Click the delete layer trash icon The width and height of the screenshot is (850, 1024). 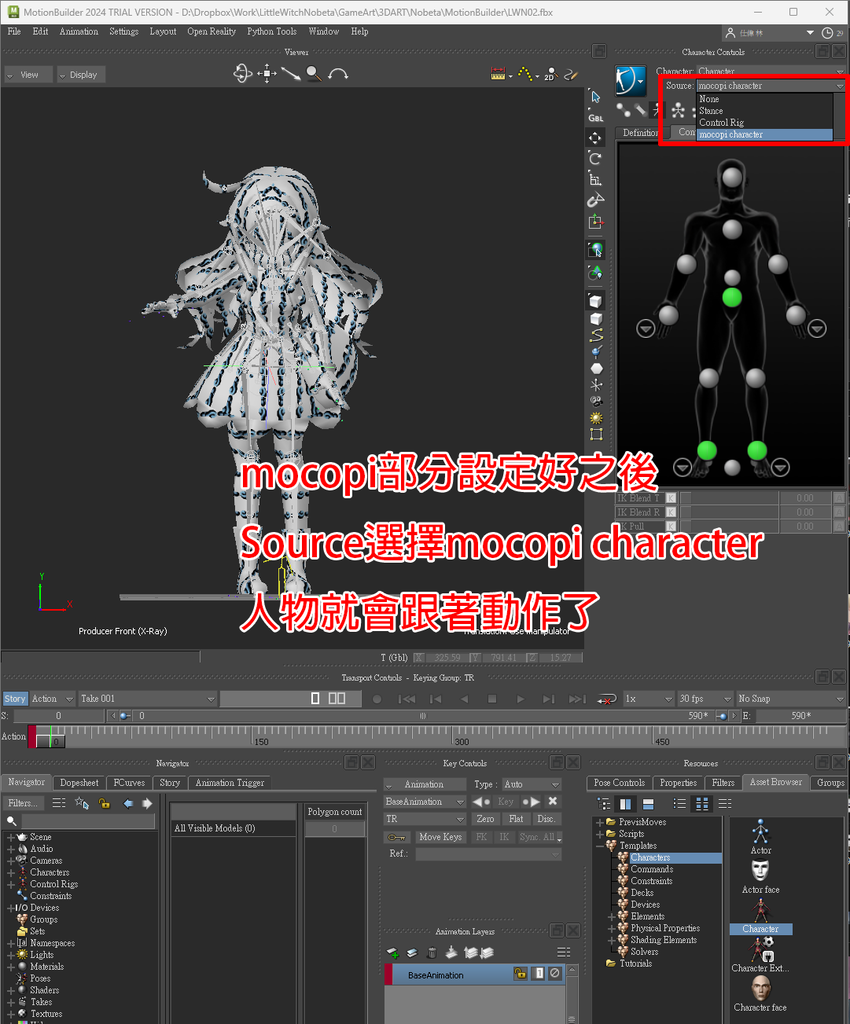(432, 953)
